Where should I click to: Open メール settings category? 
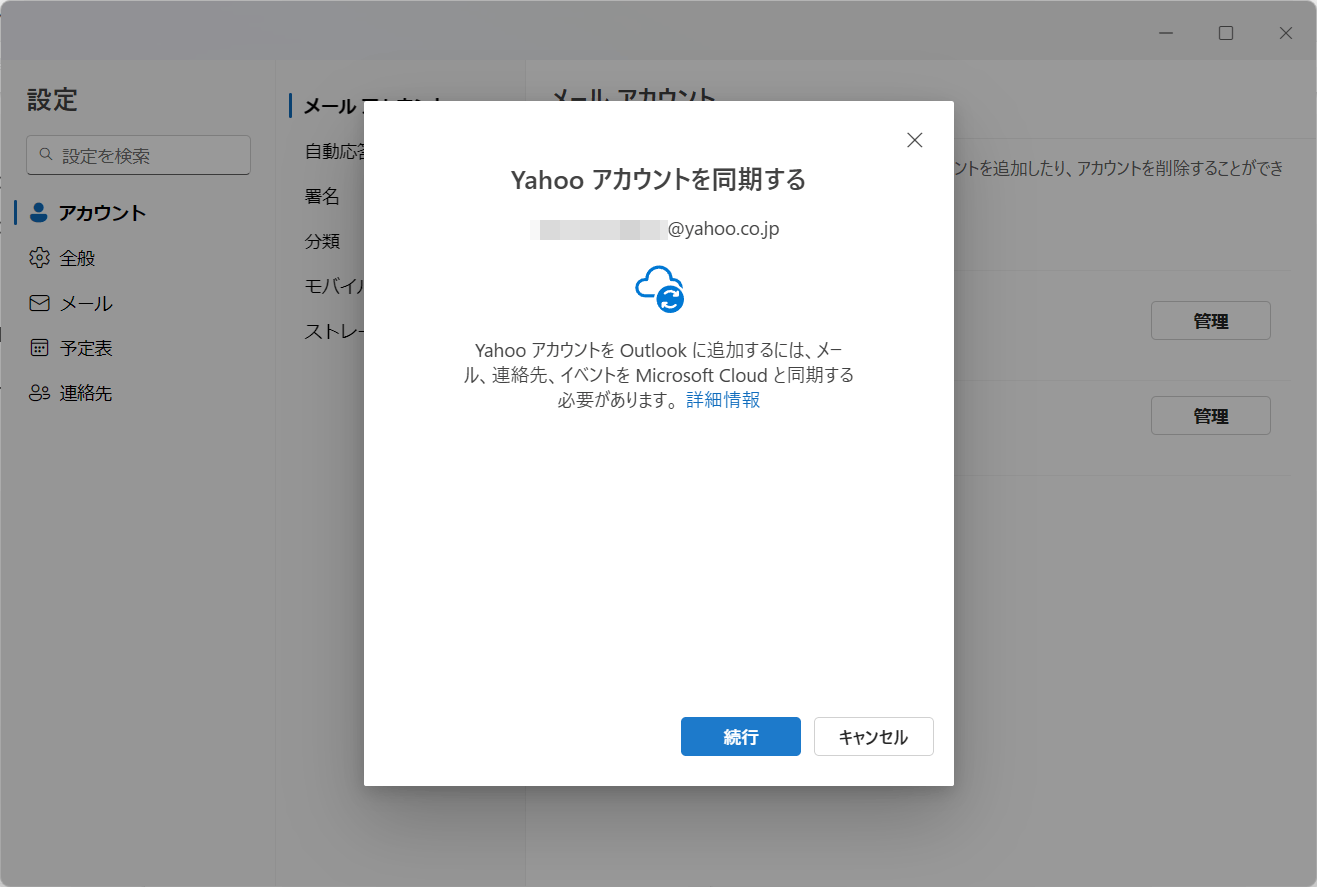point(86,303)
